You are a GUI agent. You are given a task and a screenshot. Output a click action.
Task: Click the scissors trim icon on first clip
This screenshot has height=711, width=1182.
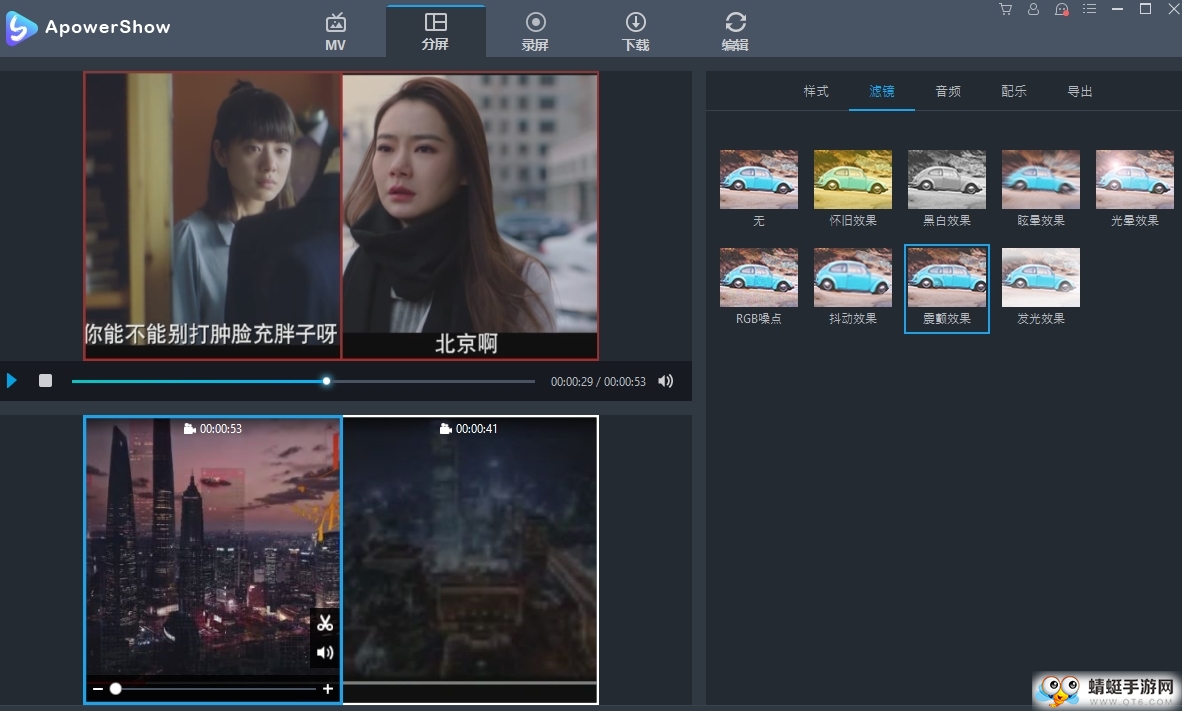point(325,624)
